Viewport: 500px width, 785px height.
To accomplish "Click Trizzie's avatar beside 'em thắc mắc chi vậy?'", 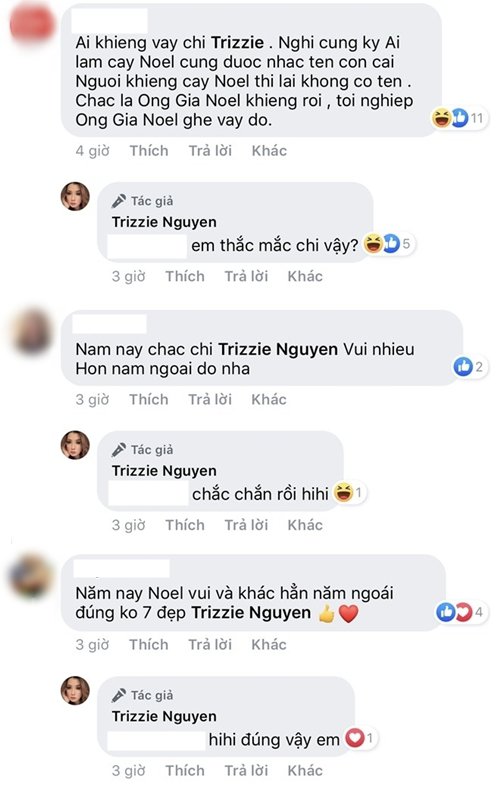I will (75, 196).
